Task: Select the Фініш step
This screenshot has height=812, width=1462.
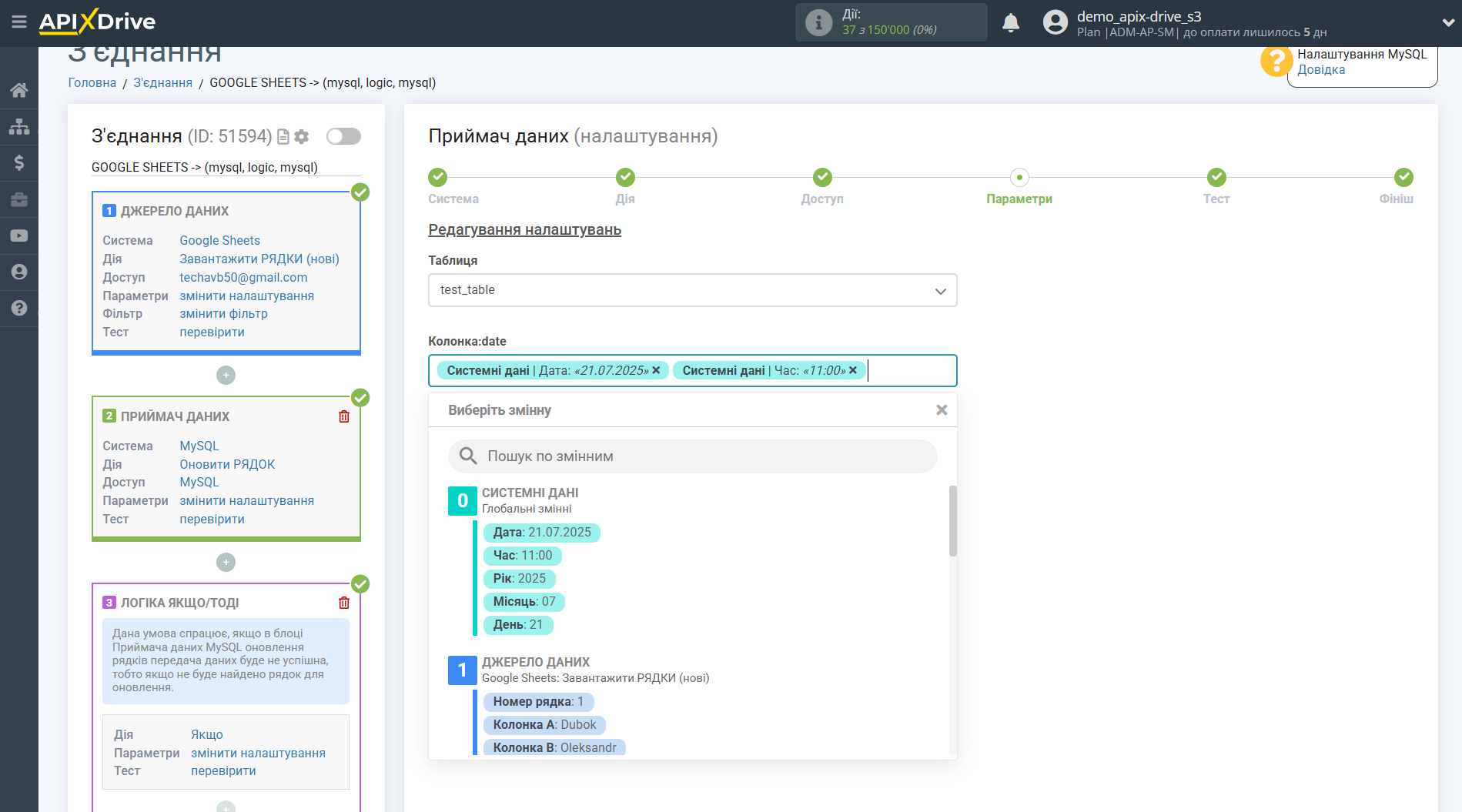Action: tap(1403, 178)
